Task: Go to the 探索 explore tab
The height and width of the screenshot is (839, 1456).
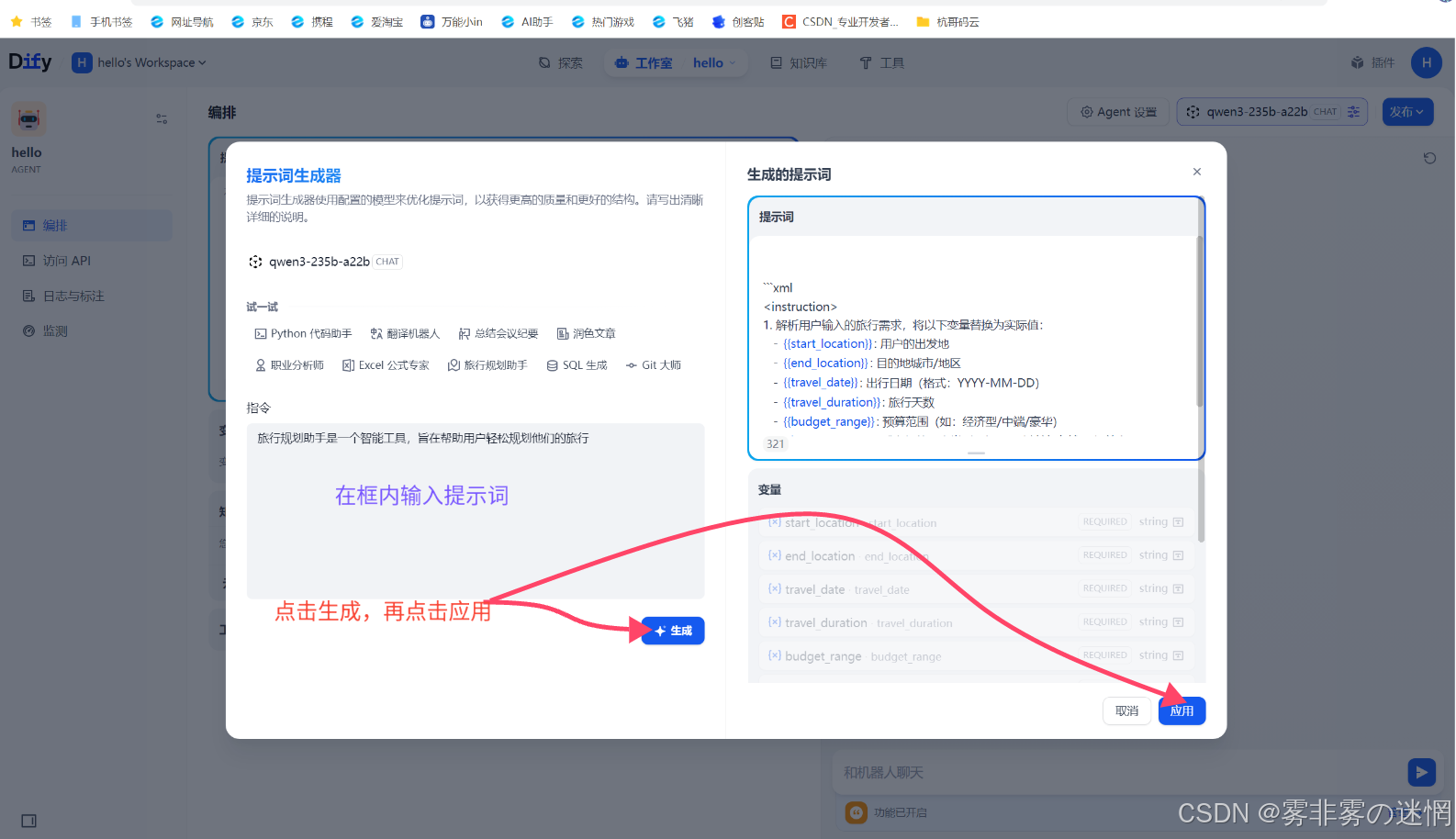Action: pyautogui.click(x=561, y=62)
